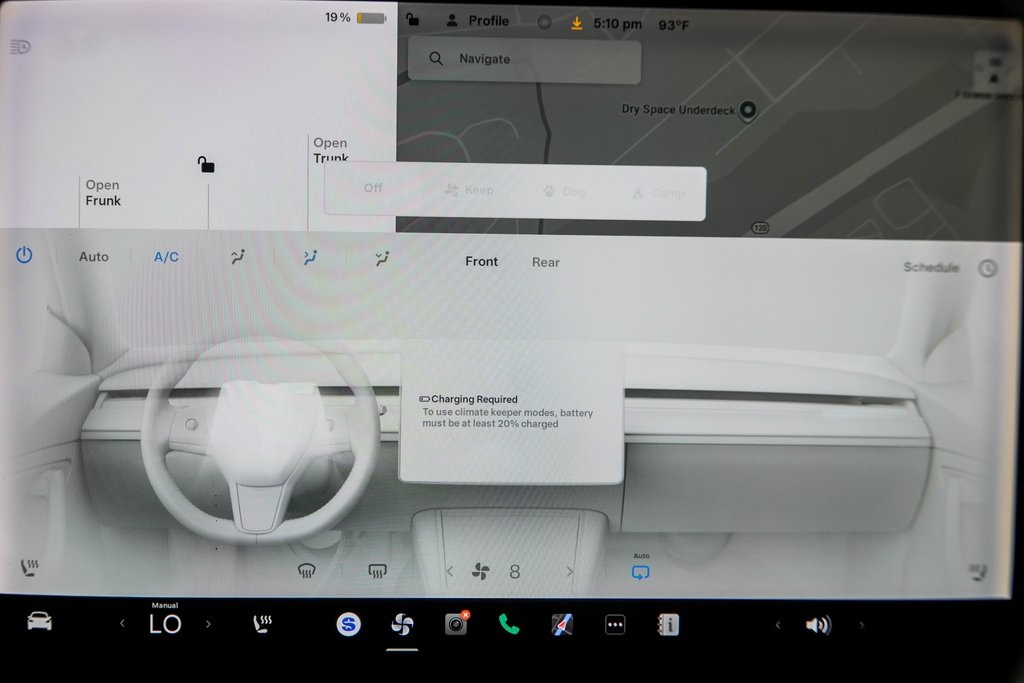
Task: Tap the volume speaker icon
Action: point(817,625)
